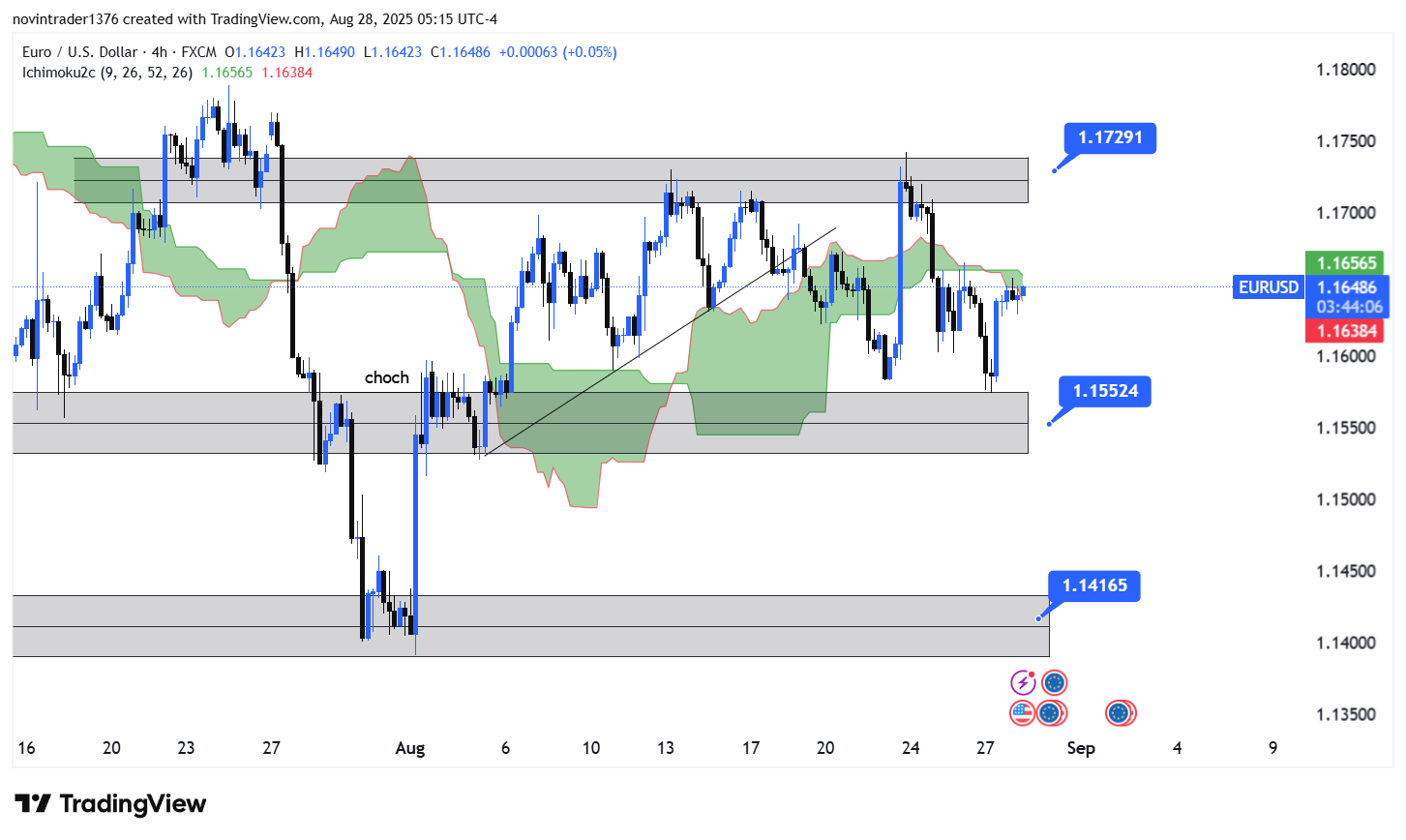The width and height of the screenshot is (1406, 840).
Task: Select the 'choch' text annotation
Action: click(x=386, y=377)
